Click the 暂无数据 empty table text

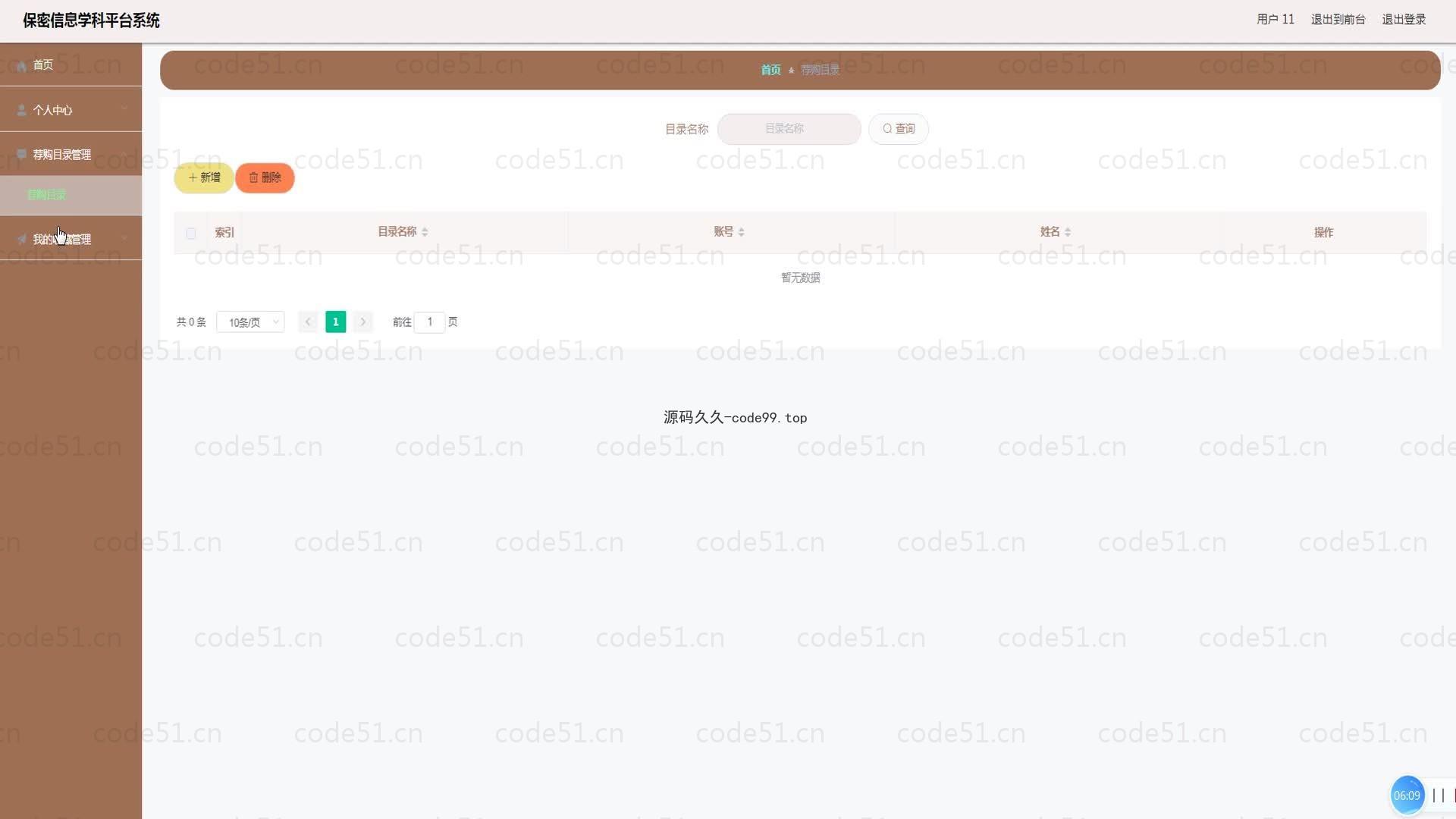(800, 278)
